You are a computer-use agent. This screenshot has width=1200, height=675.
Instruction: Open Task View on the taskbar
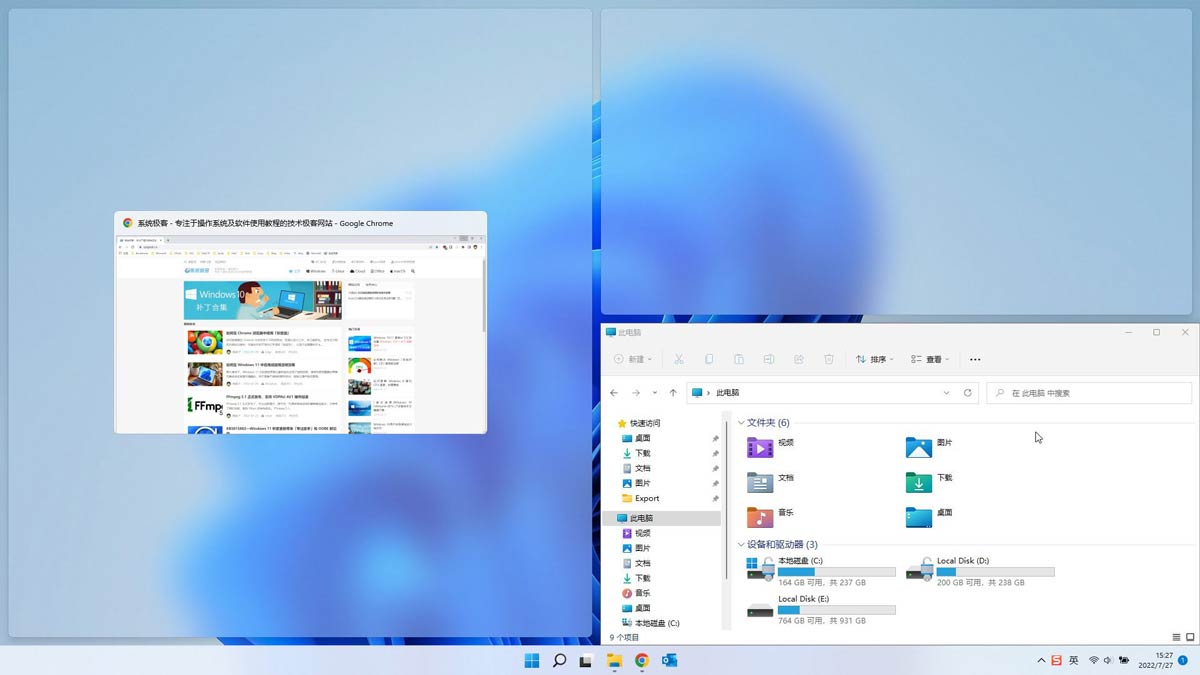[587, 661]
